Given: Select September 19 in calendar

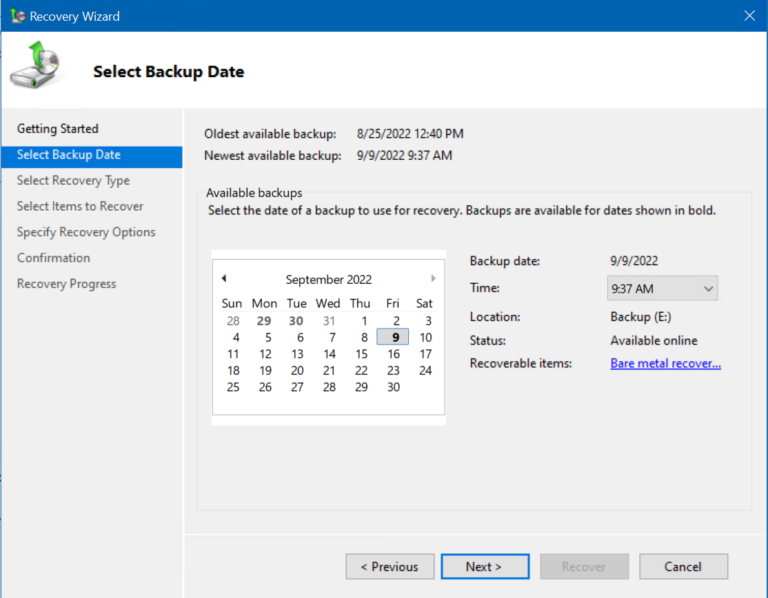Looking at the screenshot, I should (x=265, y=371).
